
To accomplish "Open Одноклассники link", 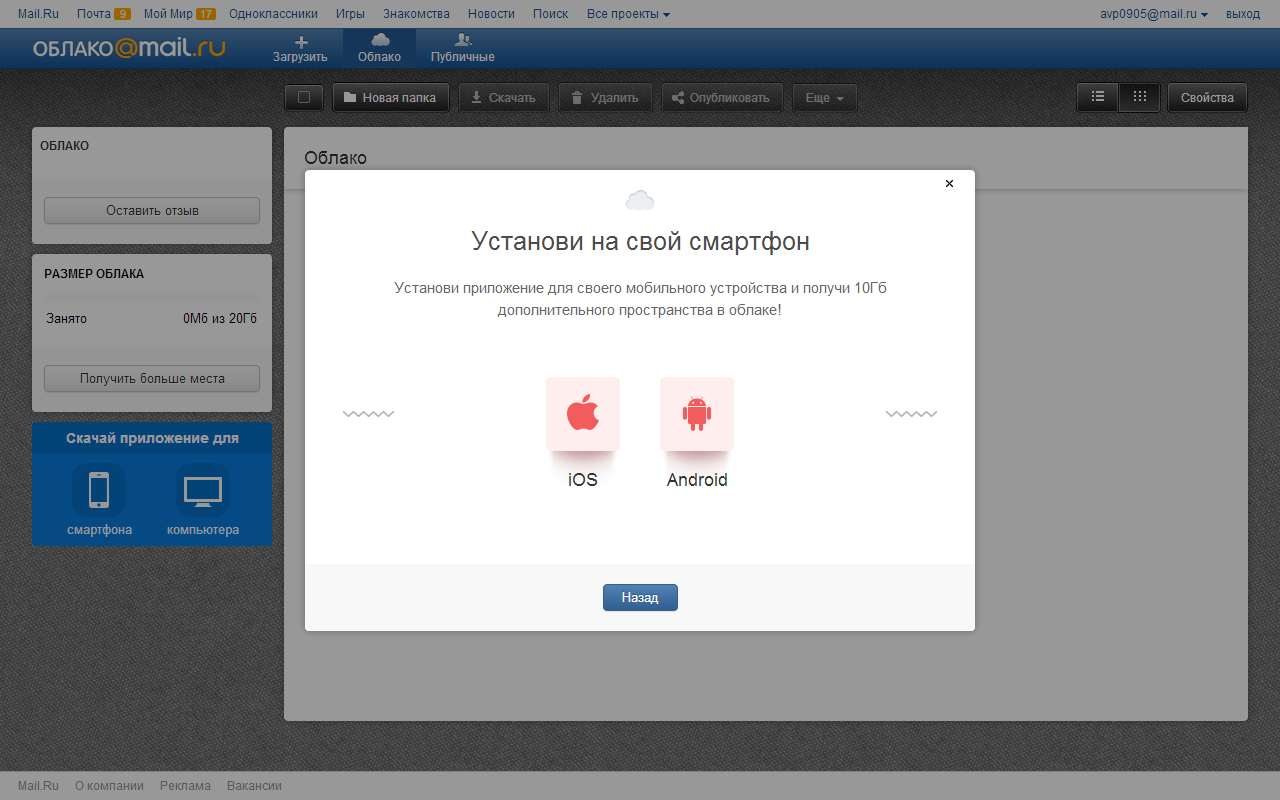I will [273, 14].
